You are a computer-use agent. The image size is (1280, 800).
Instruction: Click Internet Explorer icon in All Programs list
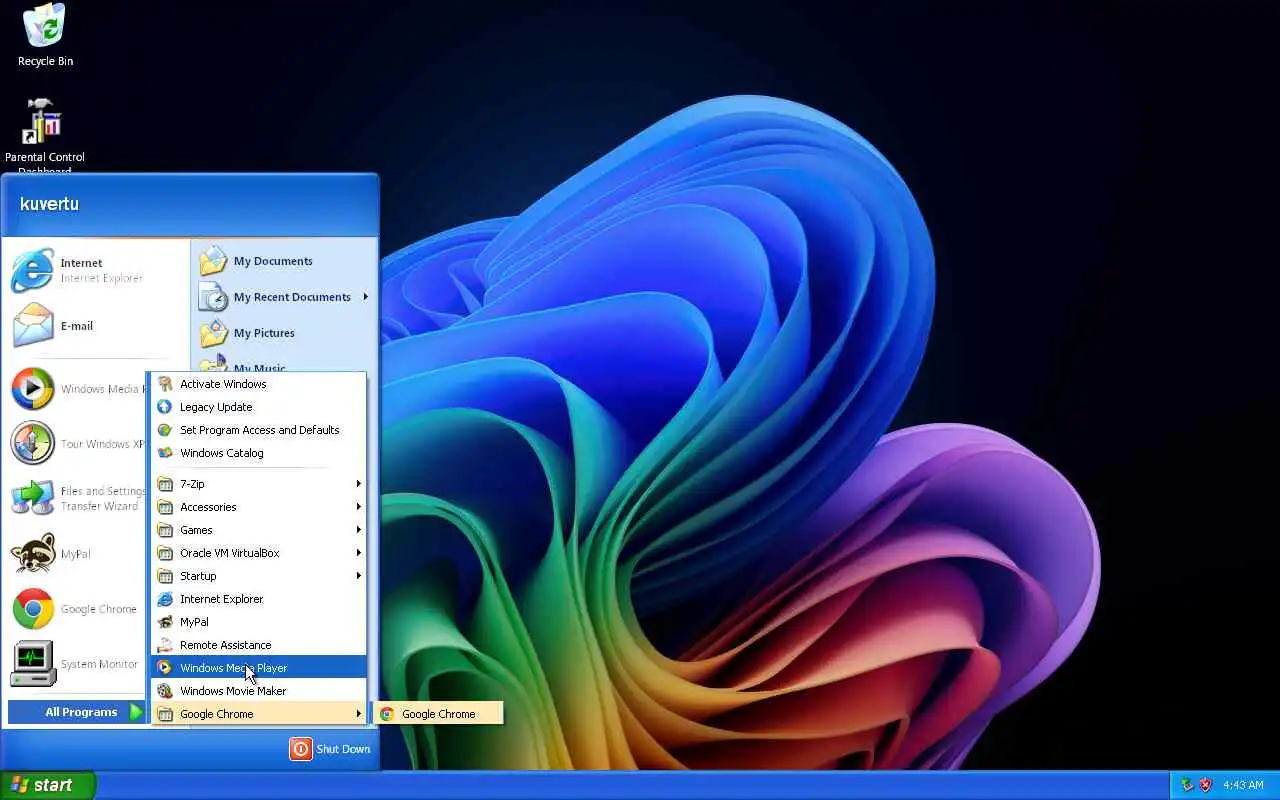point(165,599)
